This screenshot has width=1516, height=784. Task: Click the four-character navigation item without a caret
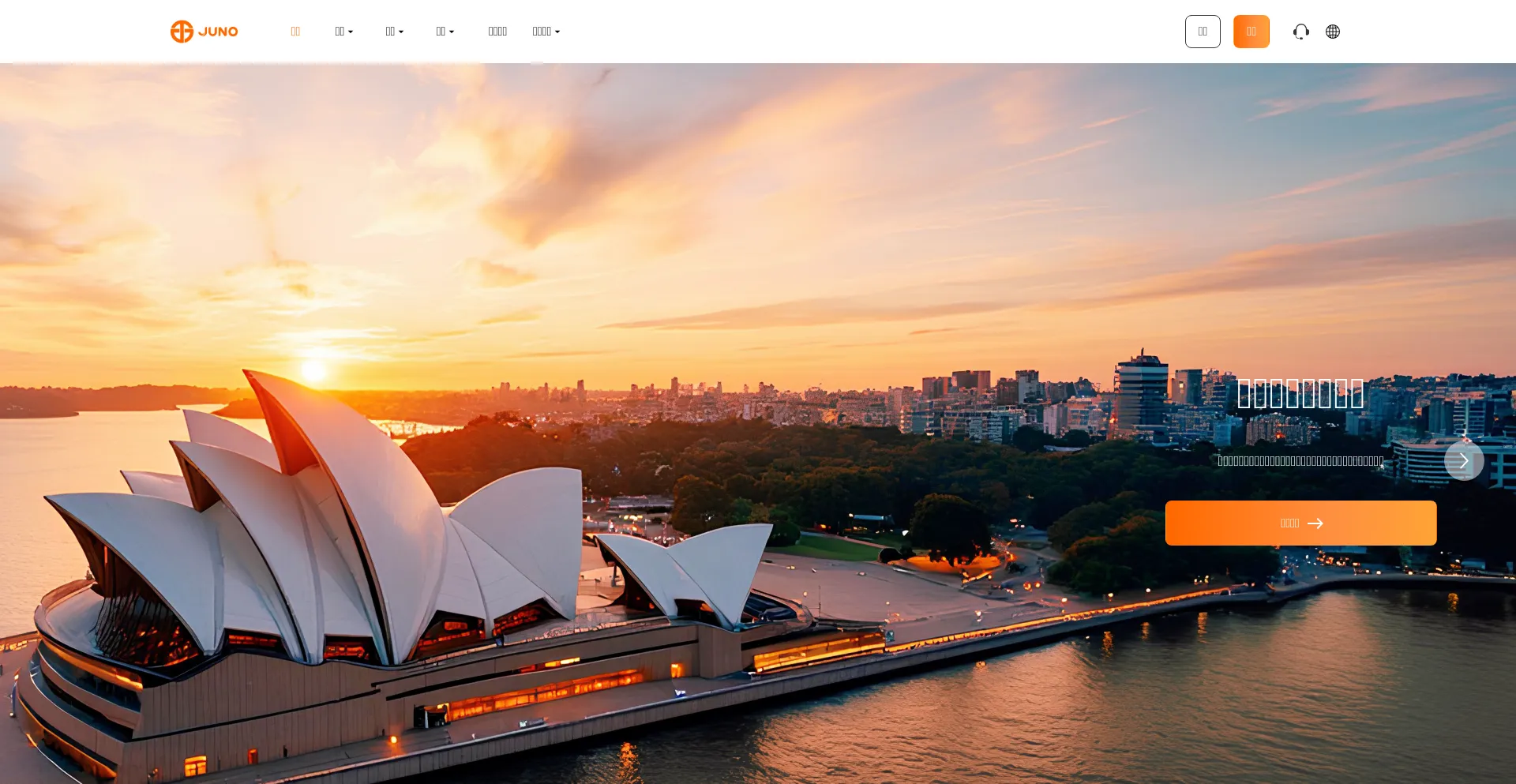pos(497,32)
